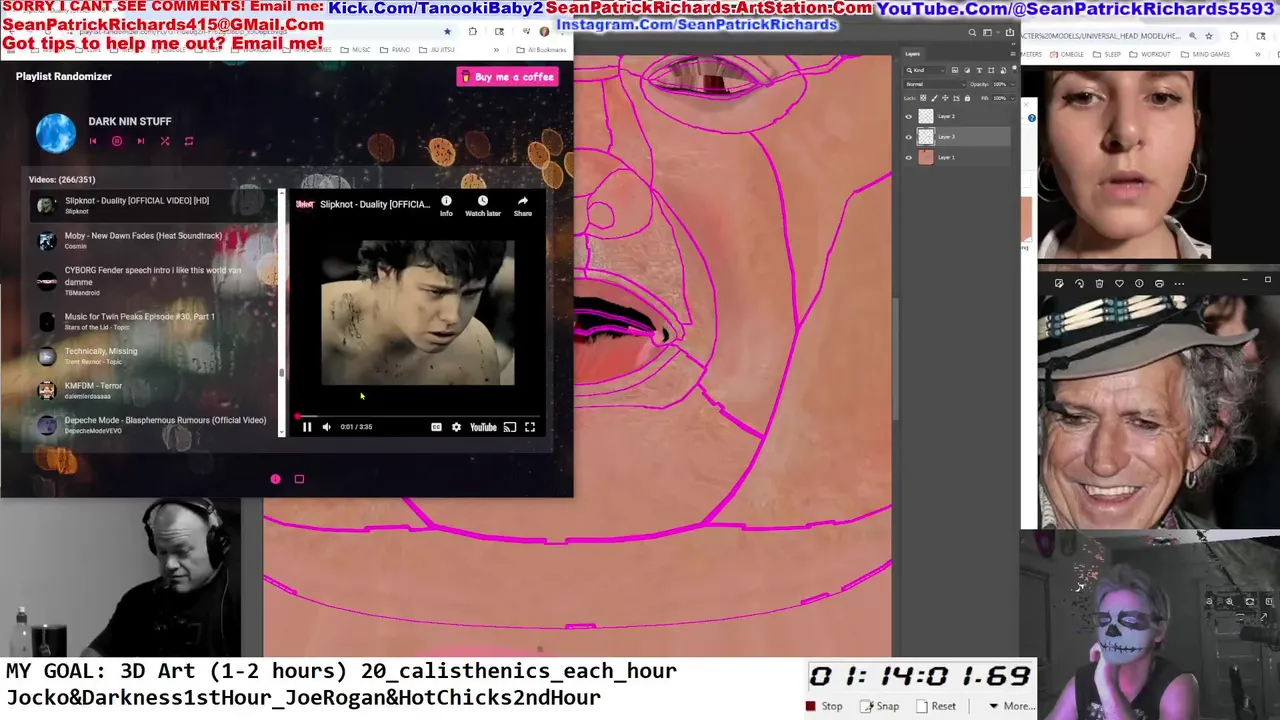Hide Layer 2 via eye icon
Screen dimensions: 1280x720
click(x=909, y=117)
